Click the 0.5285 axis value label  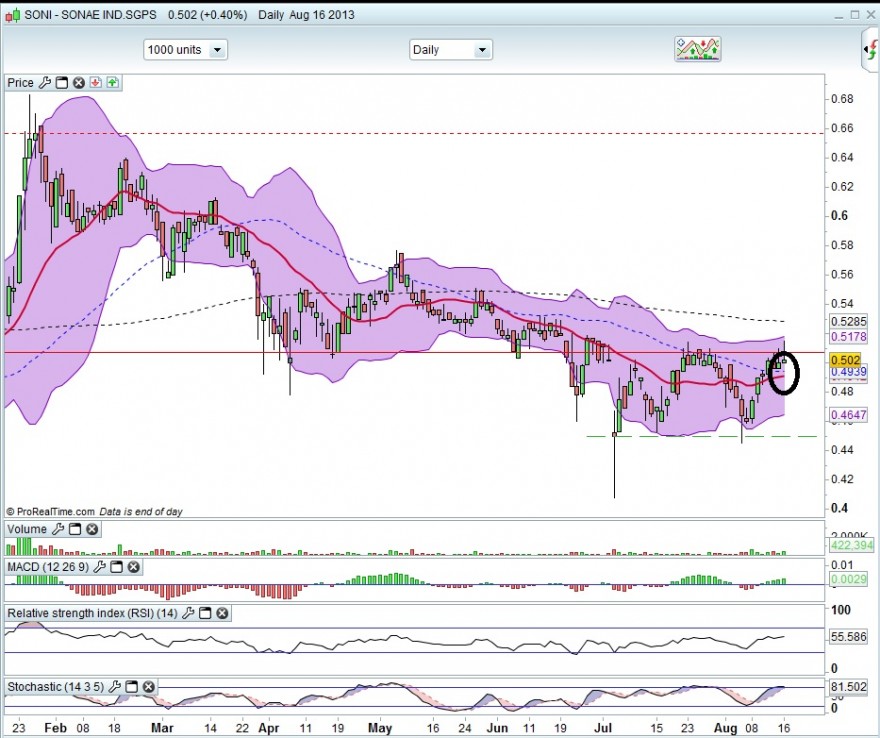(x=848, y=322)
